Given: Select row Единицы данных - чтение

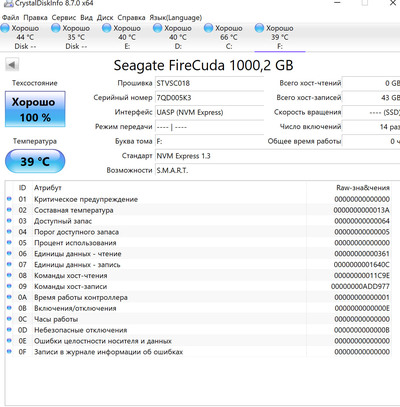Looking at the screenshot, I should [x=198, y=254].
